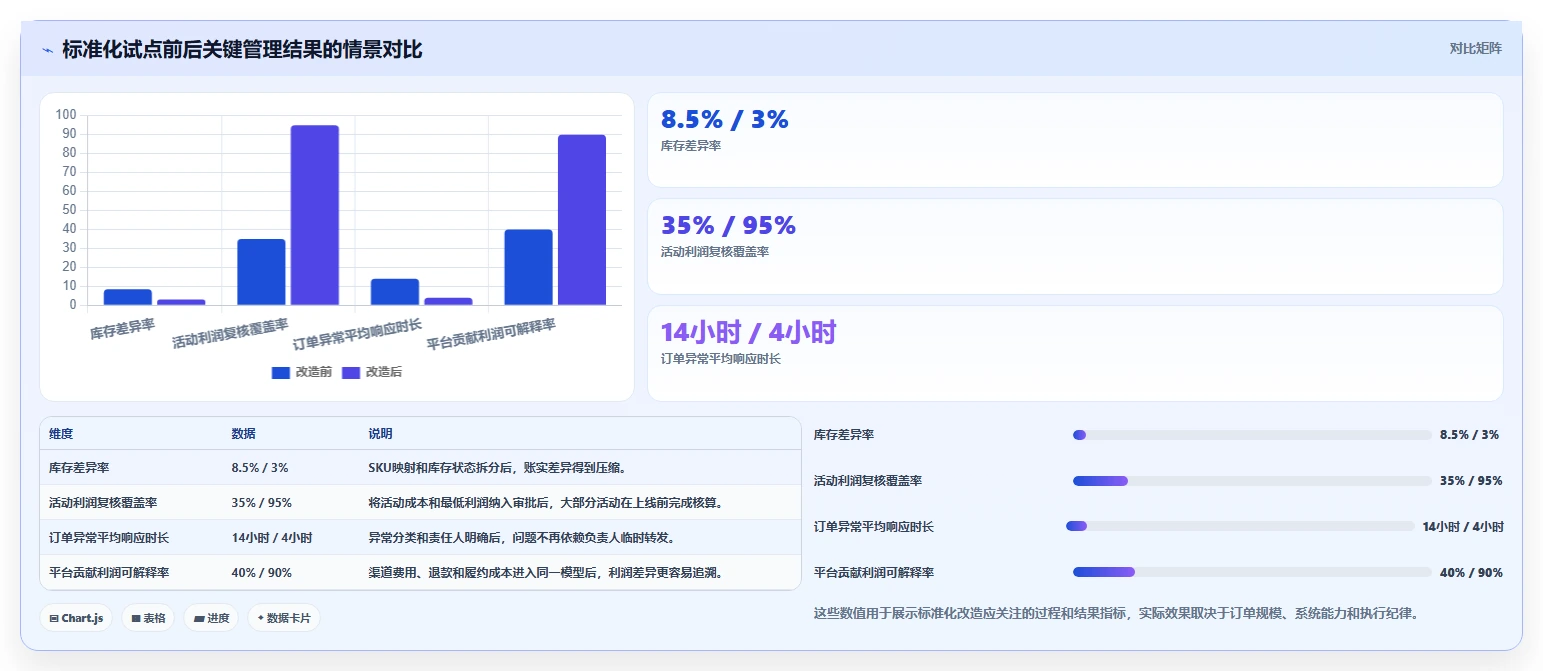Click the 改造后 bar for 平台贡献利润可解释率
Screen dimensions: 1543x671
point(582,220)
